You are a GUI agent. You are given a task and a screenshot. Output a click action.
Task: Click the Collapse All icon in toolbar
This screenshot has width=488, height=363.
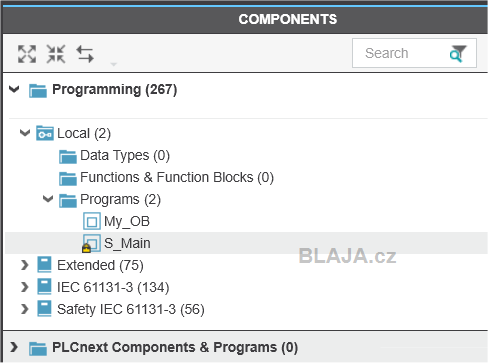tap(56, 54)
